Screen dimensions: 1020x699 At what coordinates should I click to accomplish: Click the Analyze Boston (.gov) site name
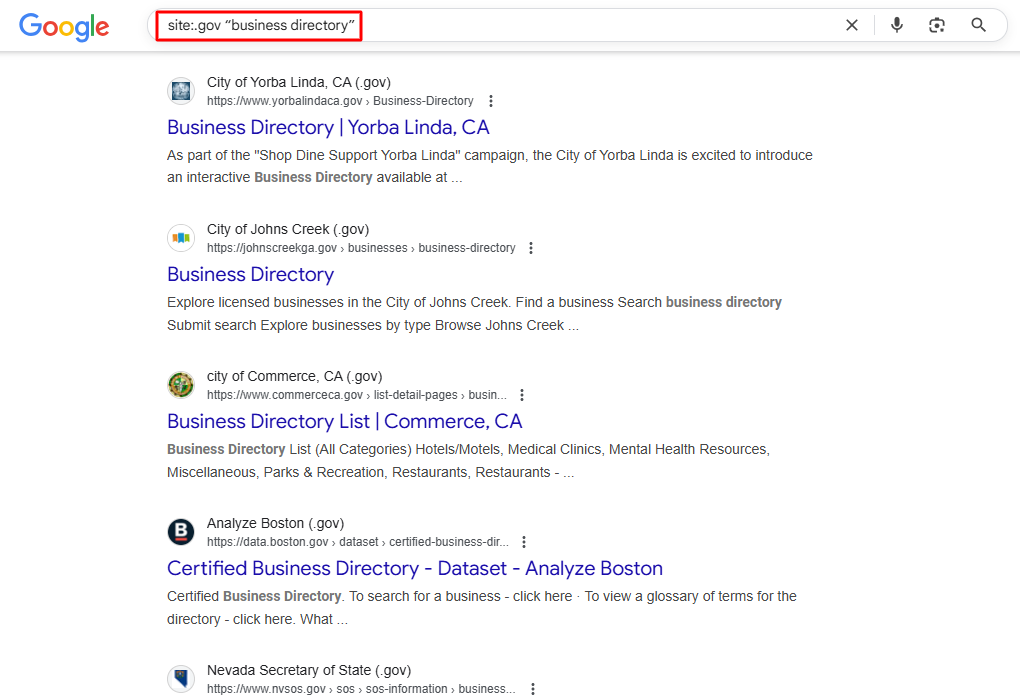click(x=275, y=523)
